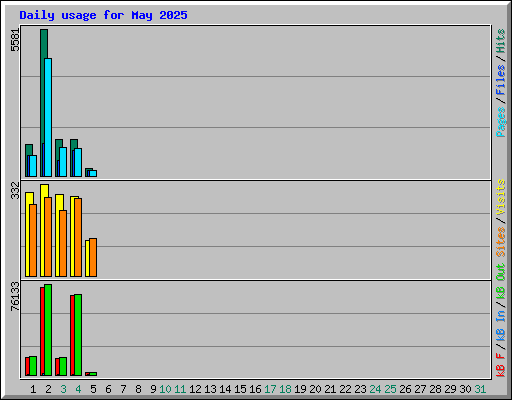Click day 21 on the x-axis

[330, 389]
